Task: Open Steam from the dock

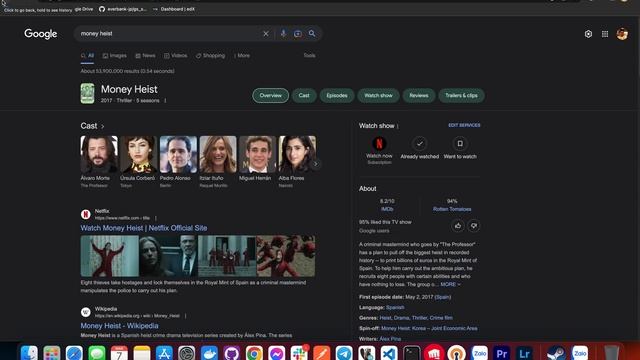Action: tap(556, 353)
